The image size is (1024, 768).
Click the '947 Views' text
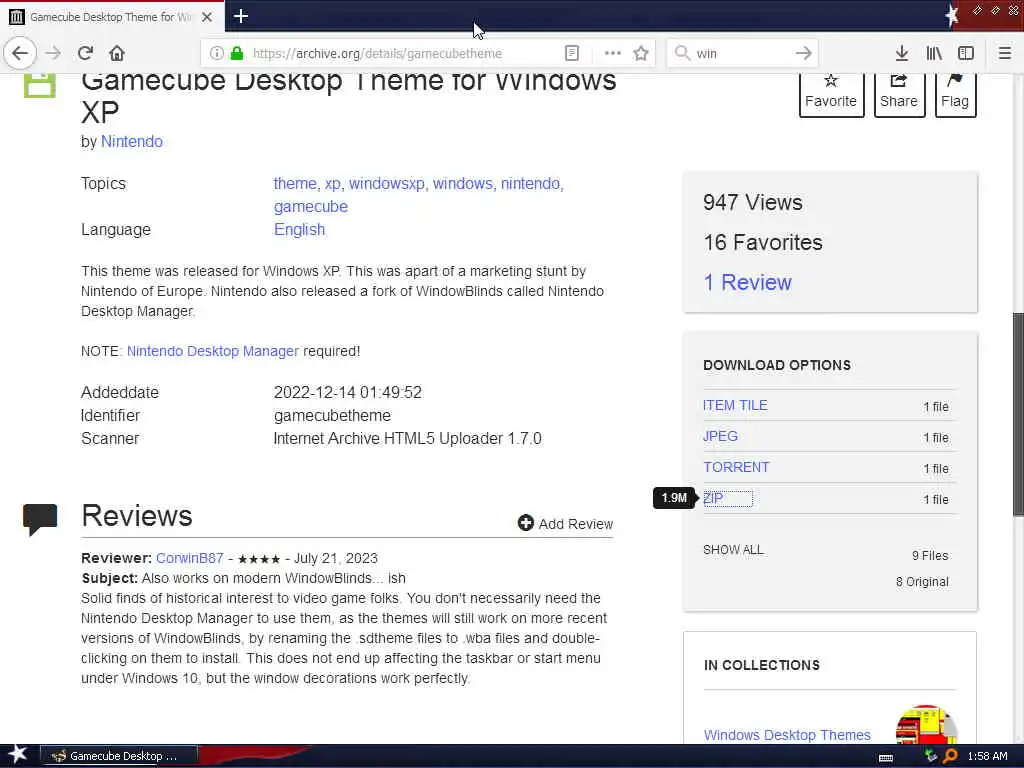pyautogui.click(x=752, y=202)
